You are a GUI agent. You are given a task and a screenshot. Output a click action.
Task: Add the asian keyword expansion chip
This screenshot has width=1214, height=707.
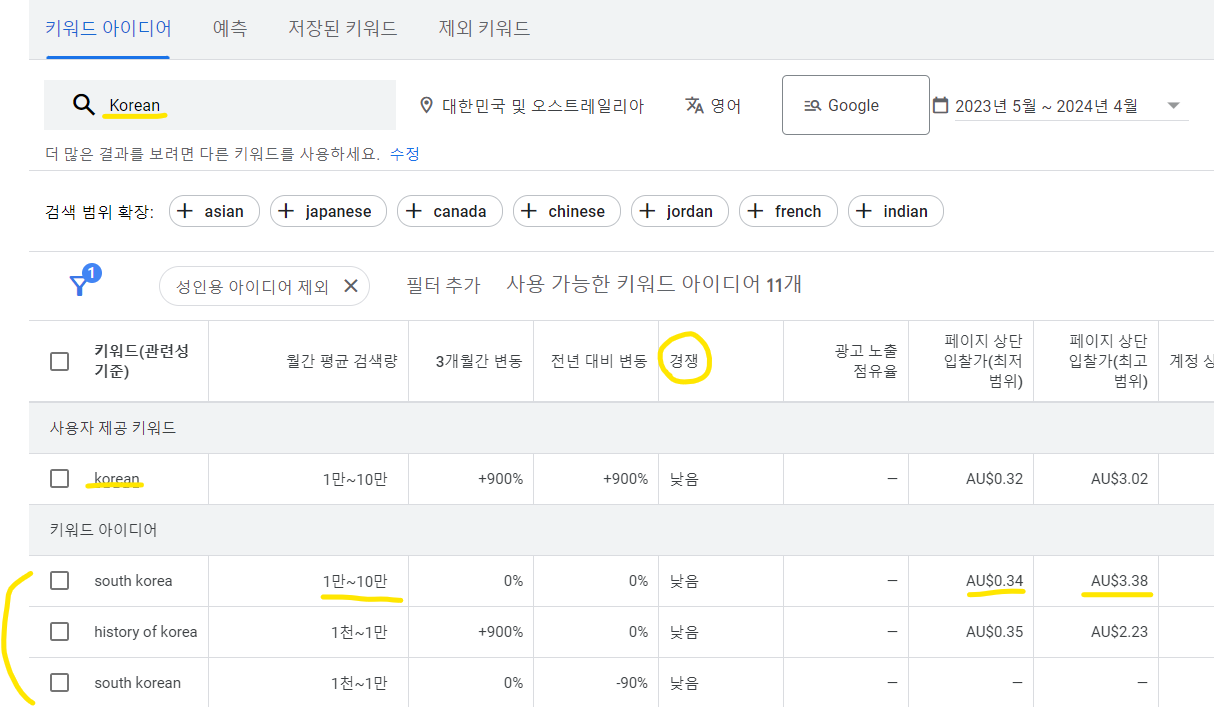point(213,211)
